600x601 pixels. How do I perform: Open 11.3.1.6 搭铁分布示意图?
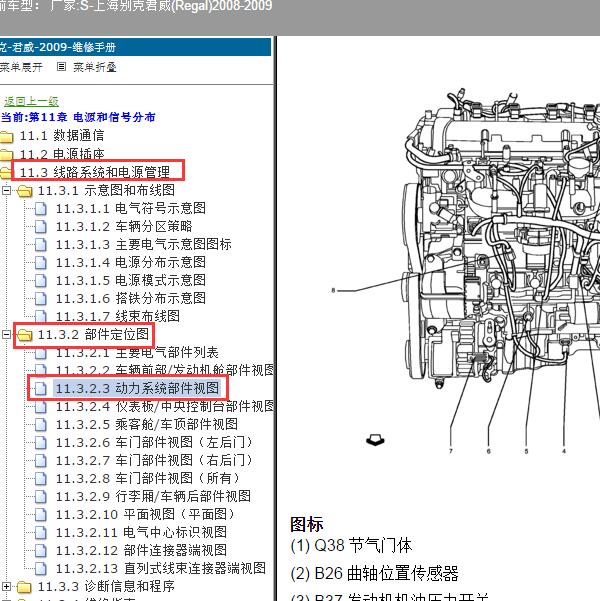131,298
